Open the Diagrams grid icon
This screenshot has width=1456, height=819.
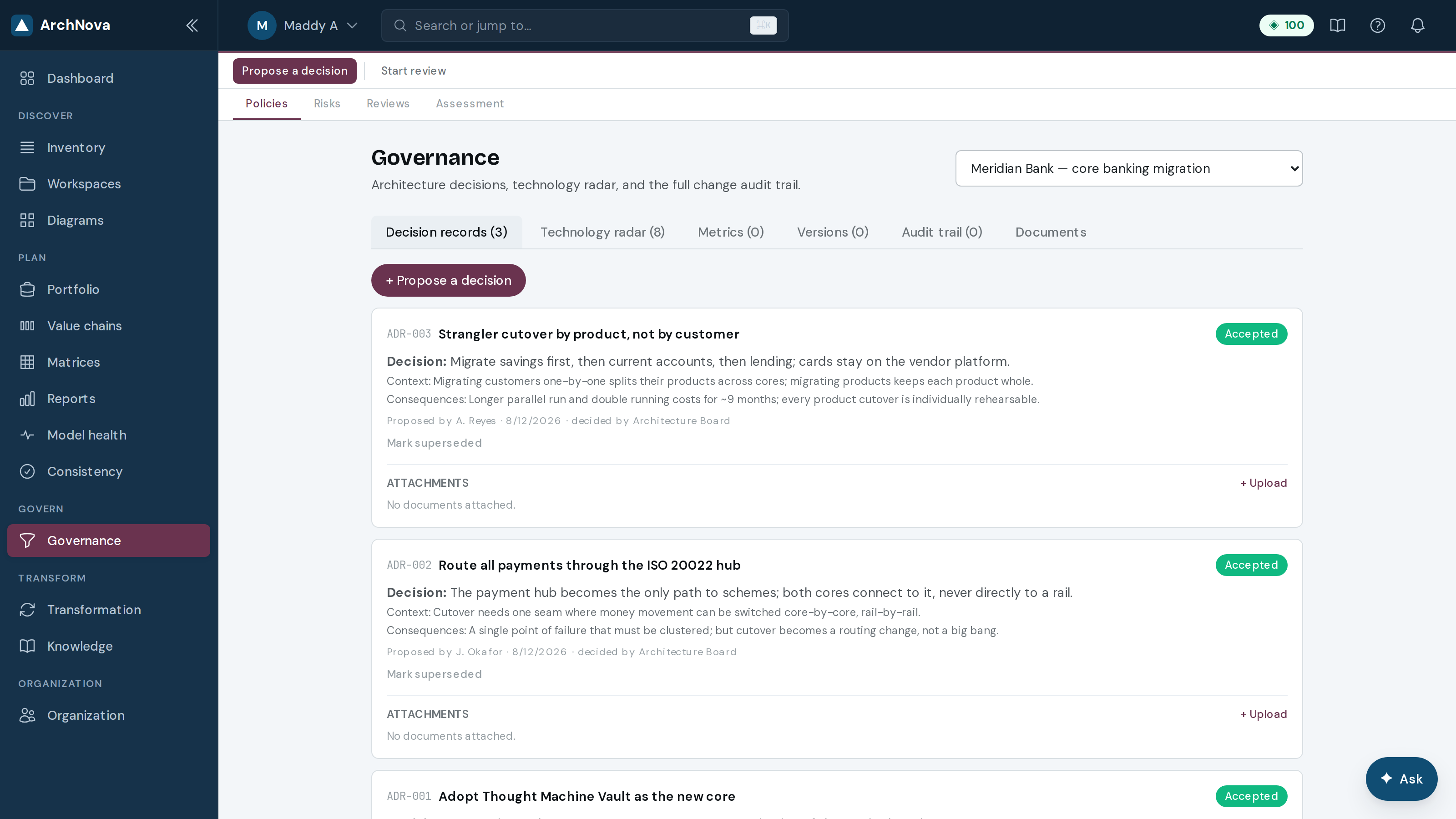27,220
